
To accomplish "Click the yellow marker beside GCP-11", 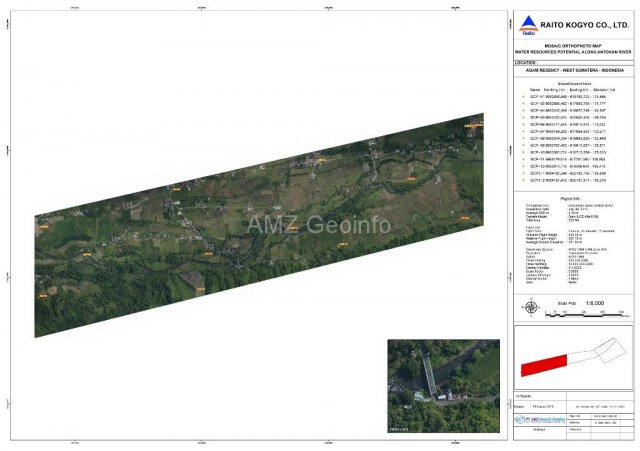I will point(523,159).
